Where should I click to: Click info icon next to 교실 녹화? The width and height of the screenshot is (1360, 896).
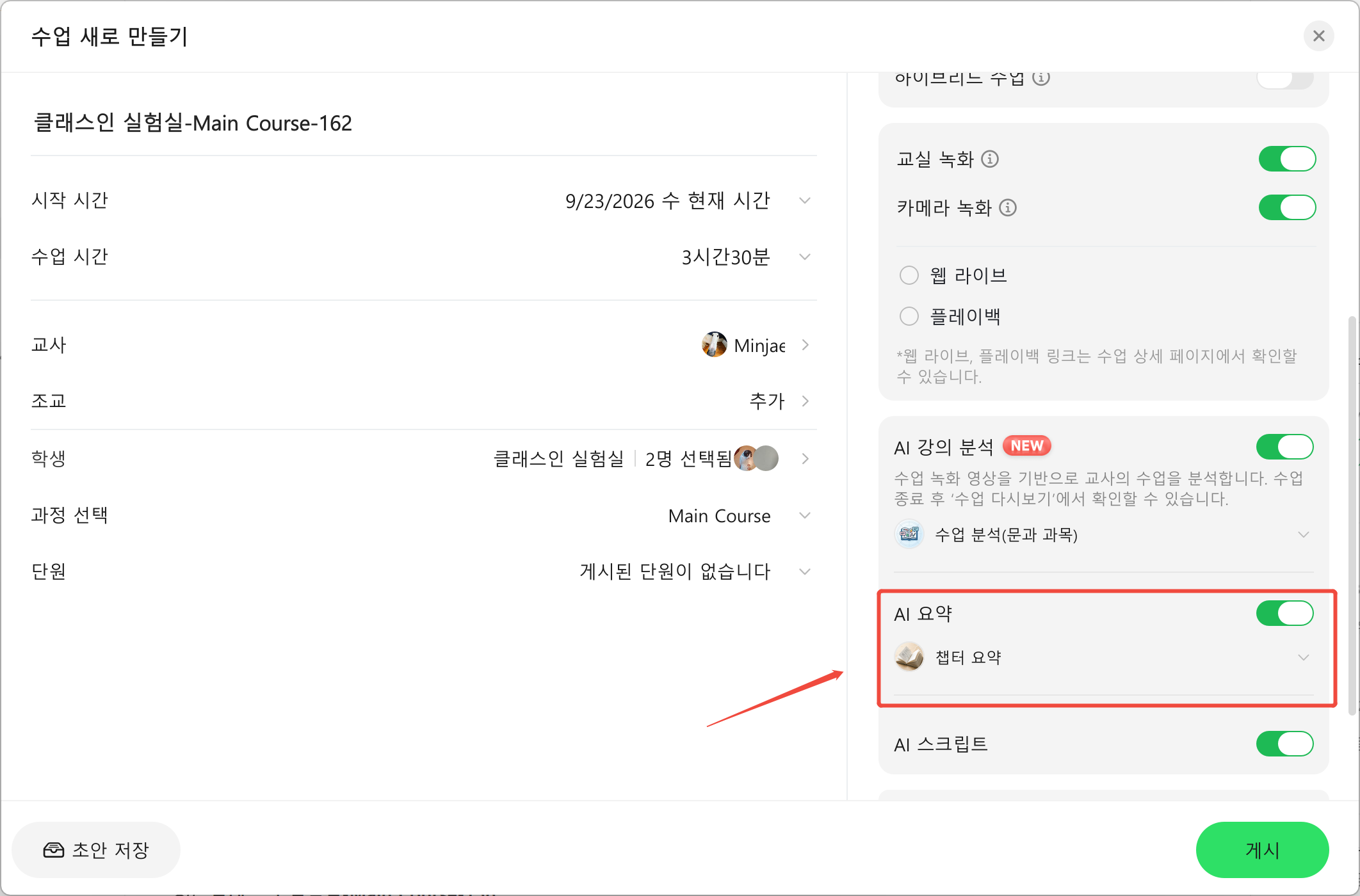pos(990,159)
